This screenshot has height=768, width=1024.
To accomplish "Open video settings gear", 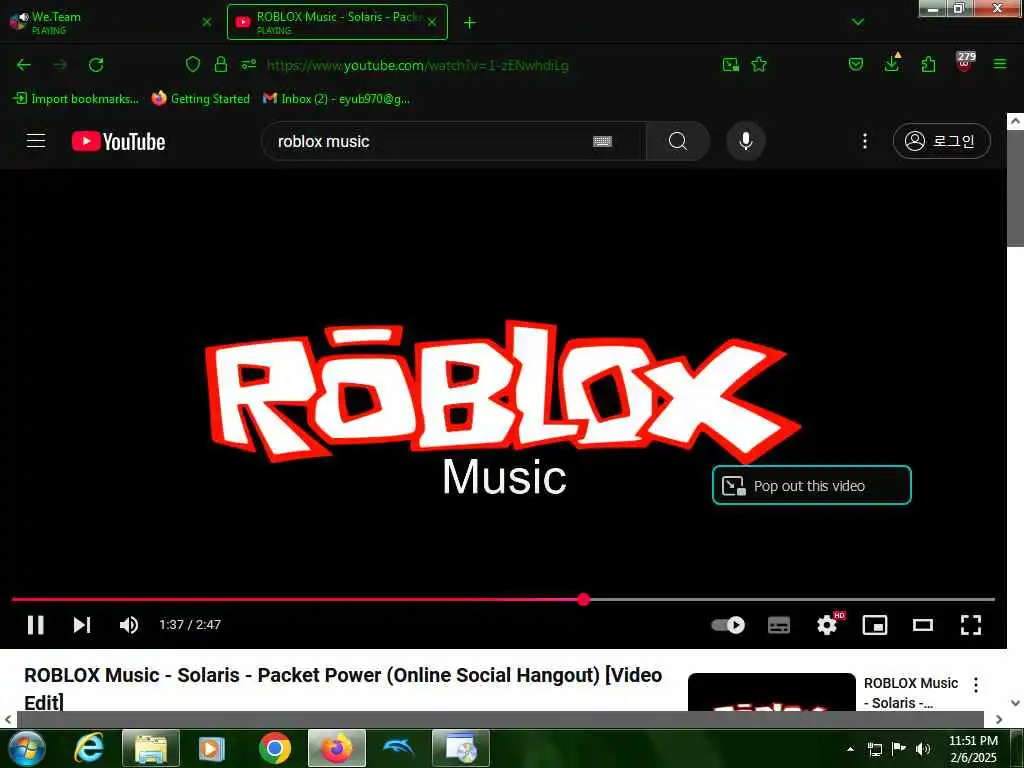I will pos(827,625).
